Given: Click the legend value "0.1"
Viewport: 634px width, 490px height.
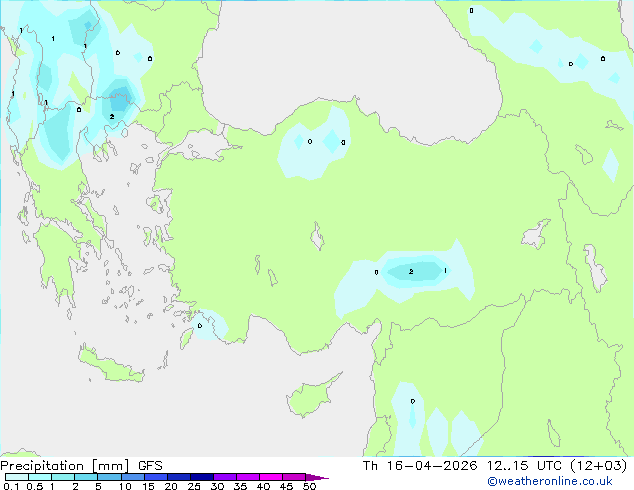Looking at the screenshot, I should (x=11, y=486).
